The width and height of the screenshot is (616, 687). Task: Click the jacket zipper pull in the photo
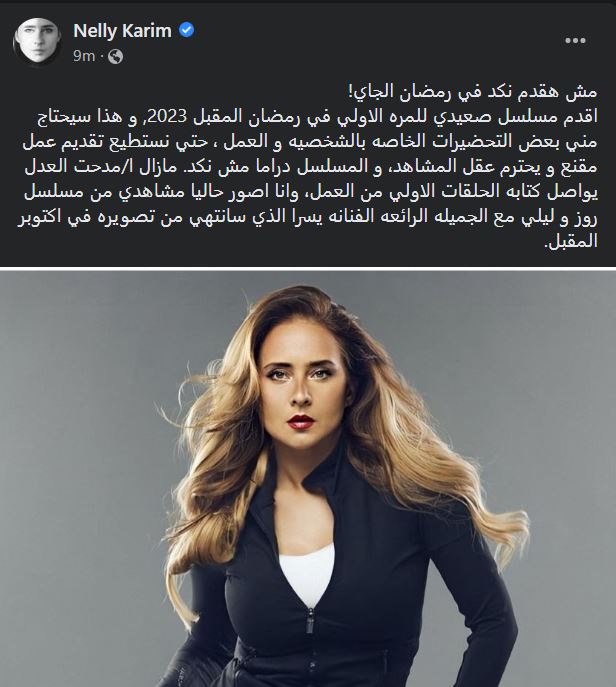310,622
